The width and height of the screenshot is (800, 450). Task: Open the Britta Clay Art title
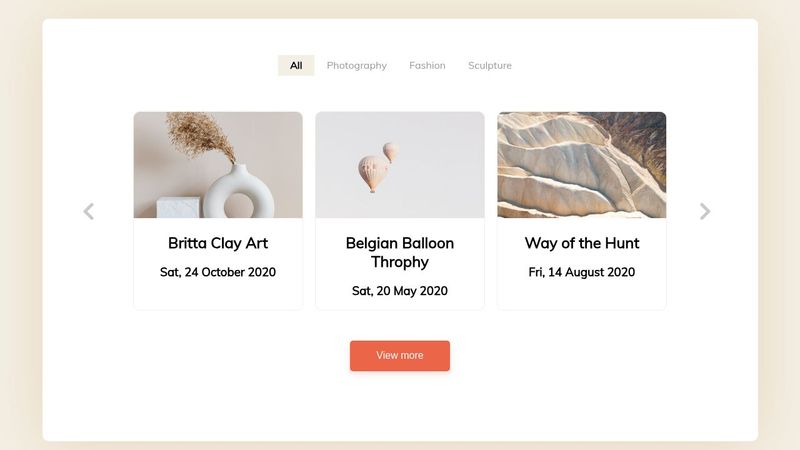coord(218,243)
